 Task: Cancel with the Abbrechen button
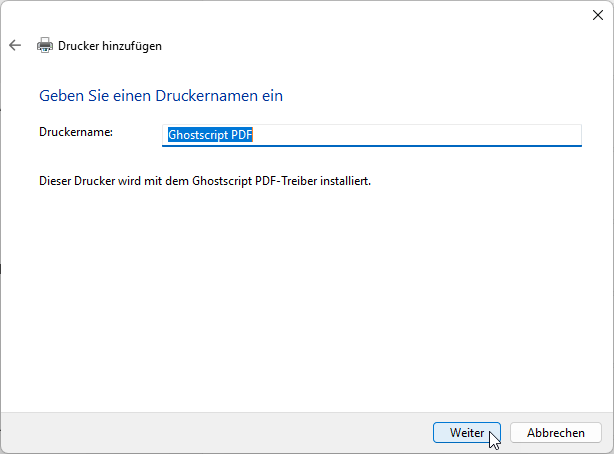(x=556, y=433)
